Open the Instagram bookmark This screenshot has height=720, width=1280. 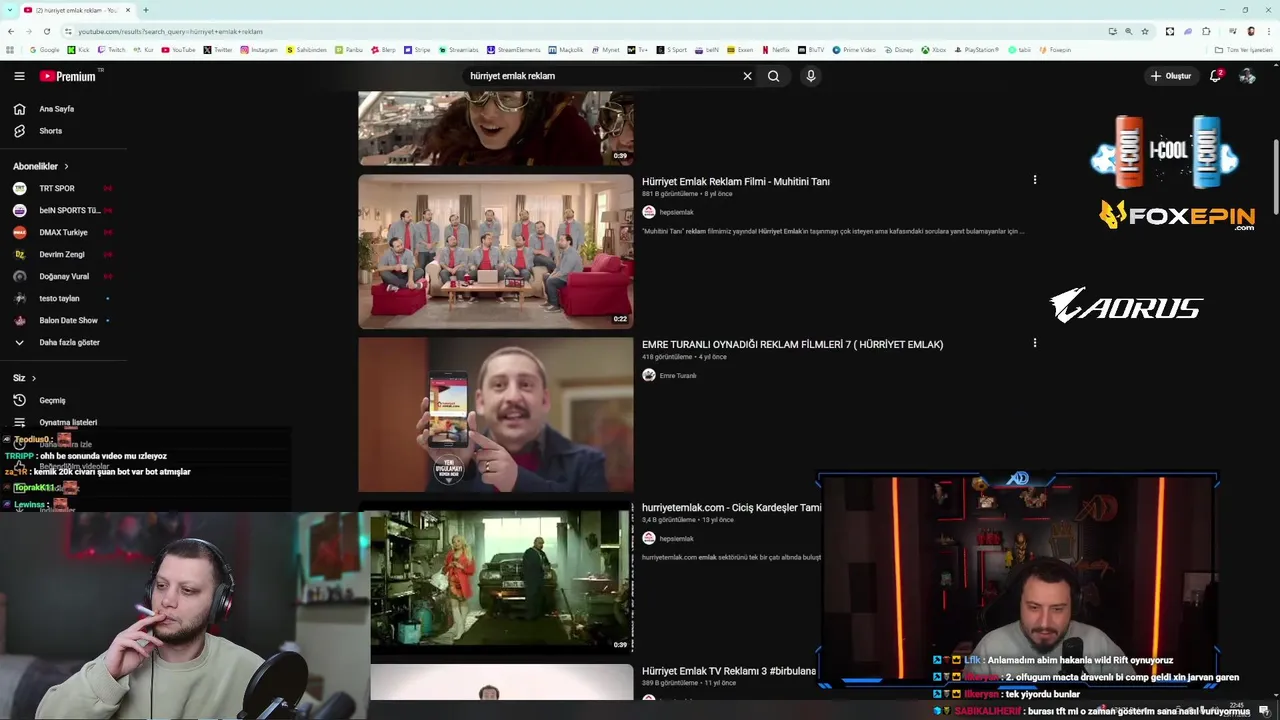pyautogui.click(x=259, y=49)
